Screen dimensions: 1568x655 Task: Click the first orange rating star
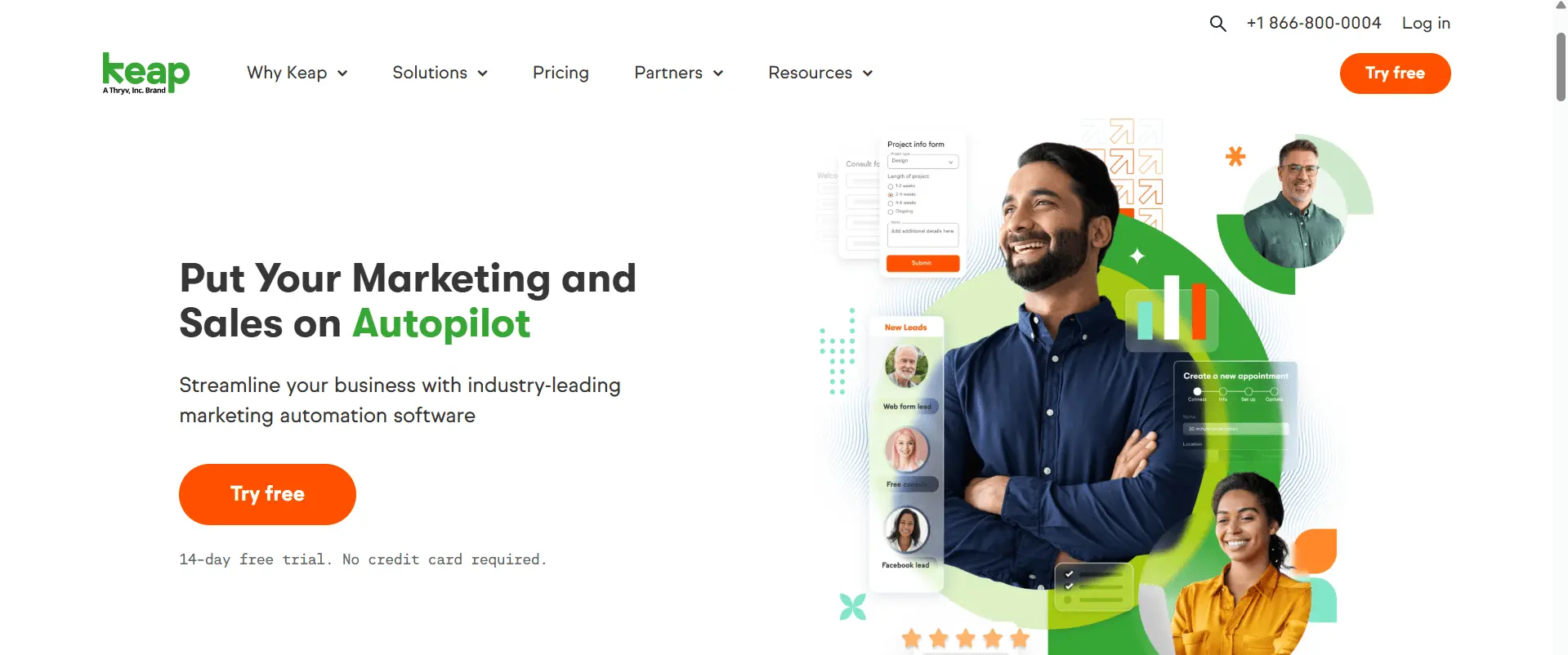coord(912,638)
